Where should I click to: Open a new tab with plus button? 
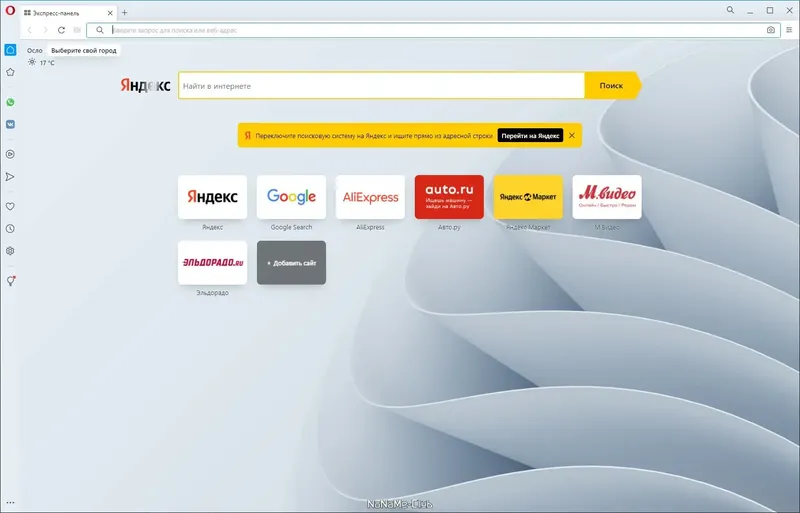point(124,13)
